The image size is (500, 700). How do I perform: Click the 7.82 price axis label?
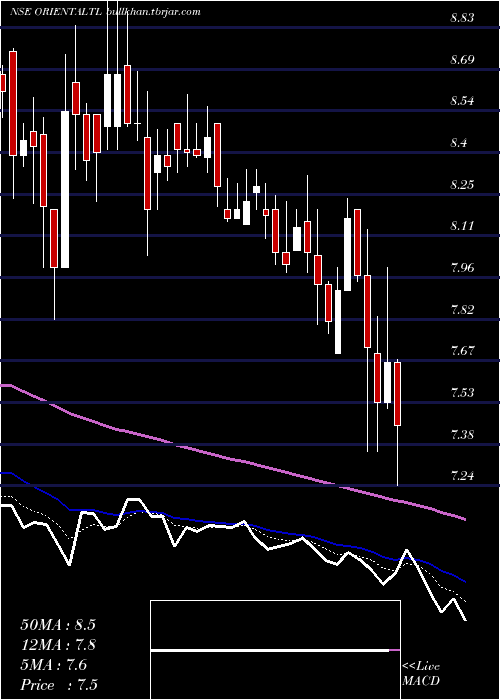[x=462, y=309]
